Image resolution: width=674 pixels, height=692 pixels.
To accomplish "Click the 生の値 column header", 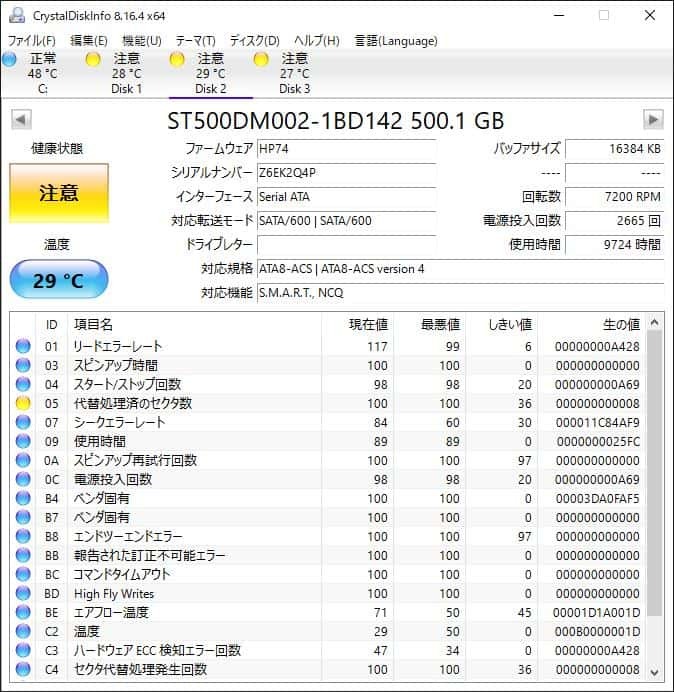I will point(591,324).
